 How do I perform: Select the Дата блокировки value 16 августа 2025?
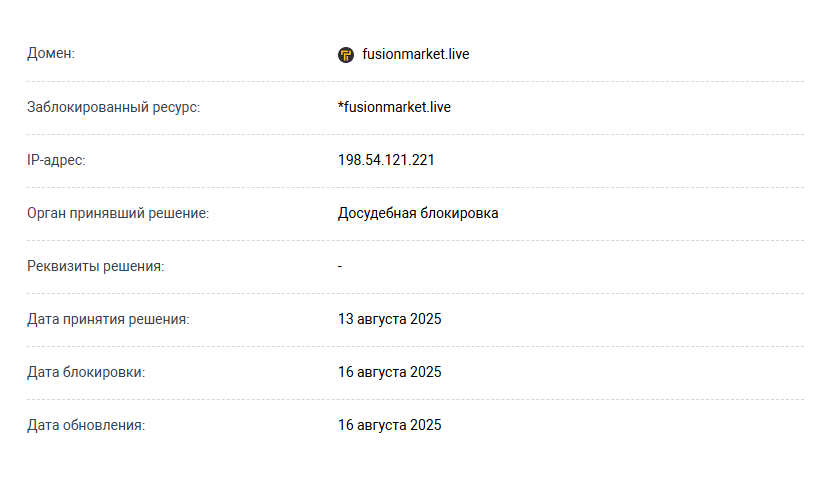(x=390, y=372)
